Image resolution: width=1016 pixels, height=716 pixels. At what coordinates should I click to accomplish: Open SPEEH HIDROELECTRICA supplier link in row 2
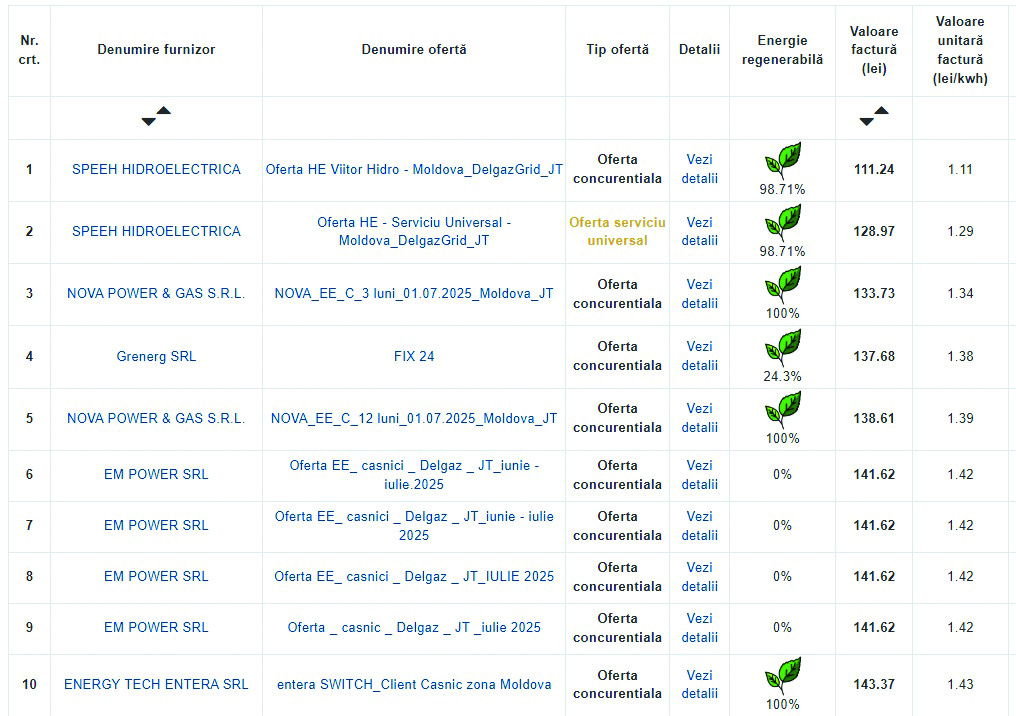156,231
